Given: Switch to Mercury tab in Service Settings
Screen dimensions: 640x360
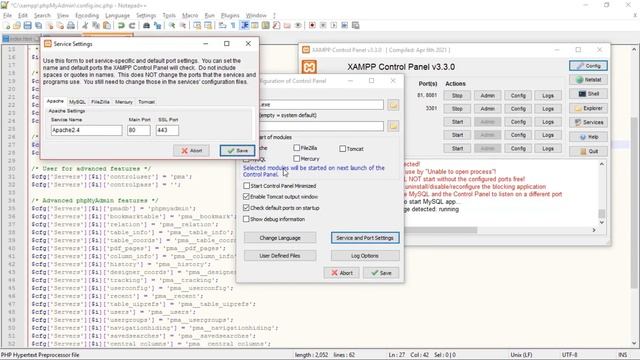Looking at the screenshot, I should (x=124, y=102).
